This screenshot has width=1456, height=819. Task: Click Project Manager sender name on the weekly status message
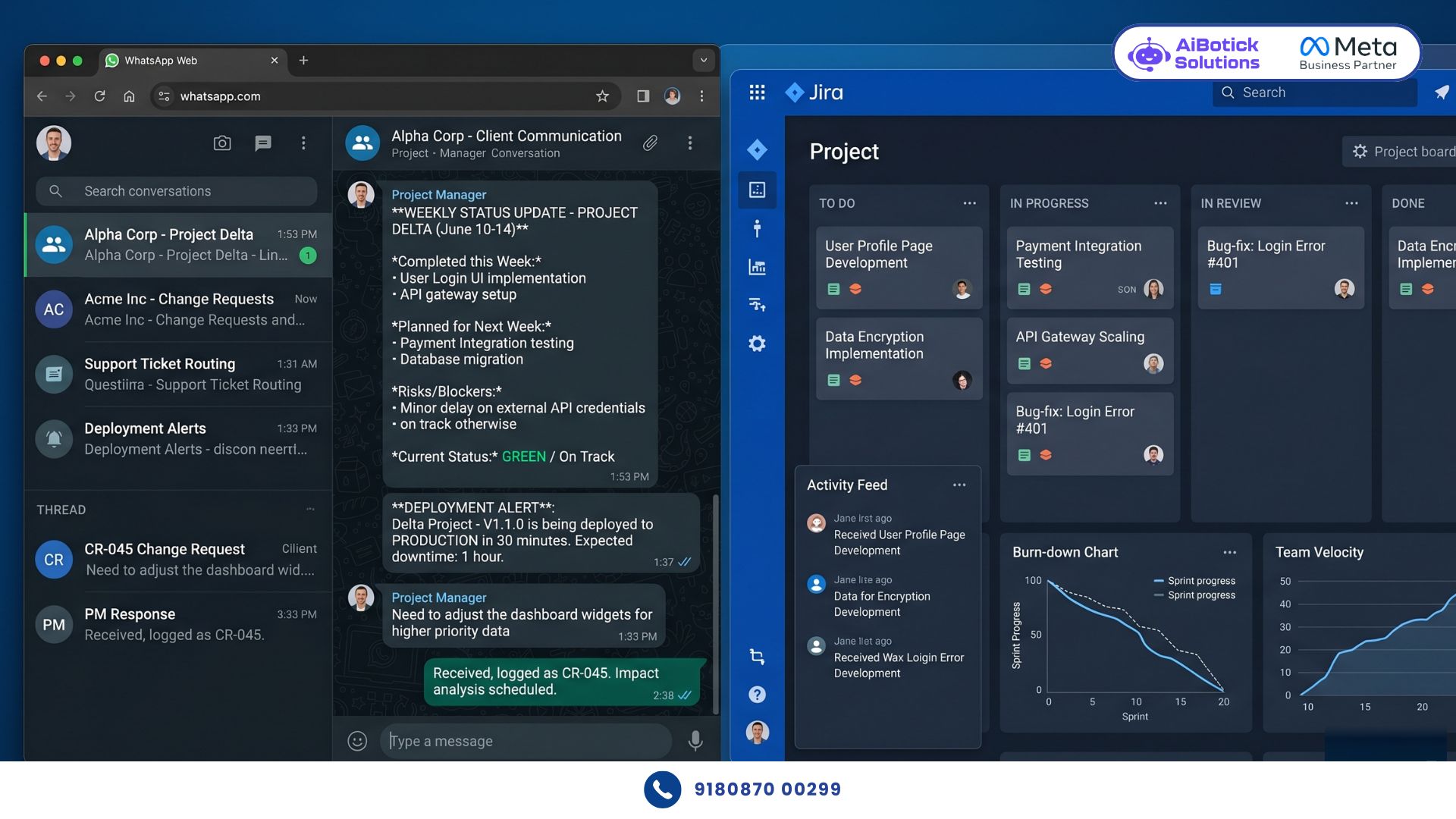coord(438,195)
